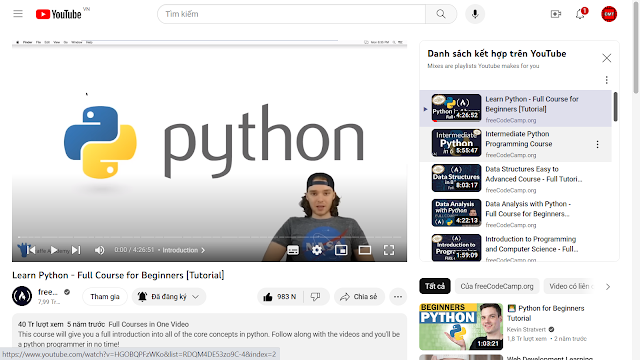Click the Chia sẻ share button
This screenshot has width=640, height=360.
tap(359, 297)
